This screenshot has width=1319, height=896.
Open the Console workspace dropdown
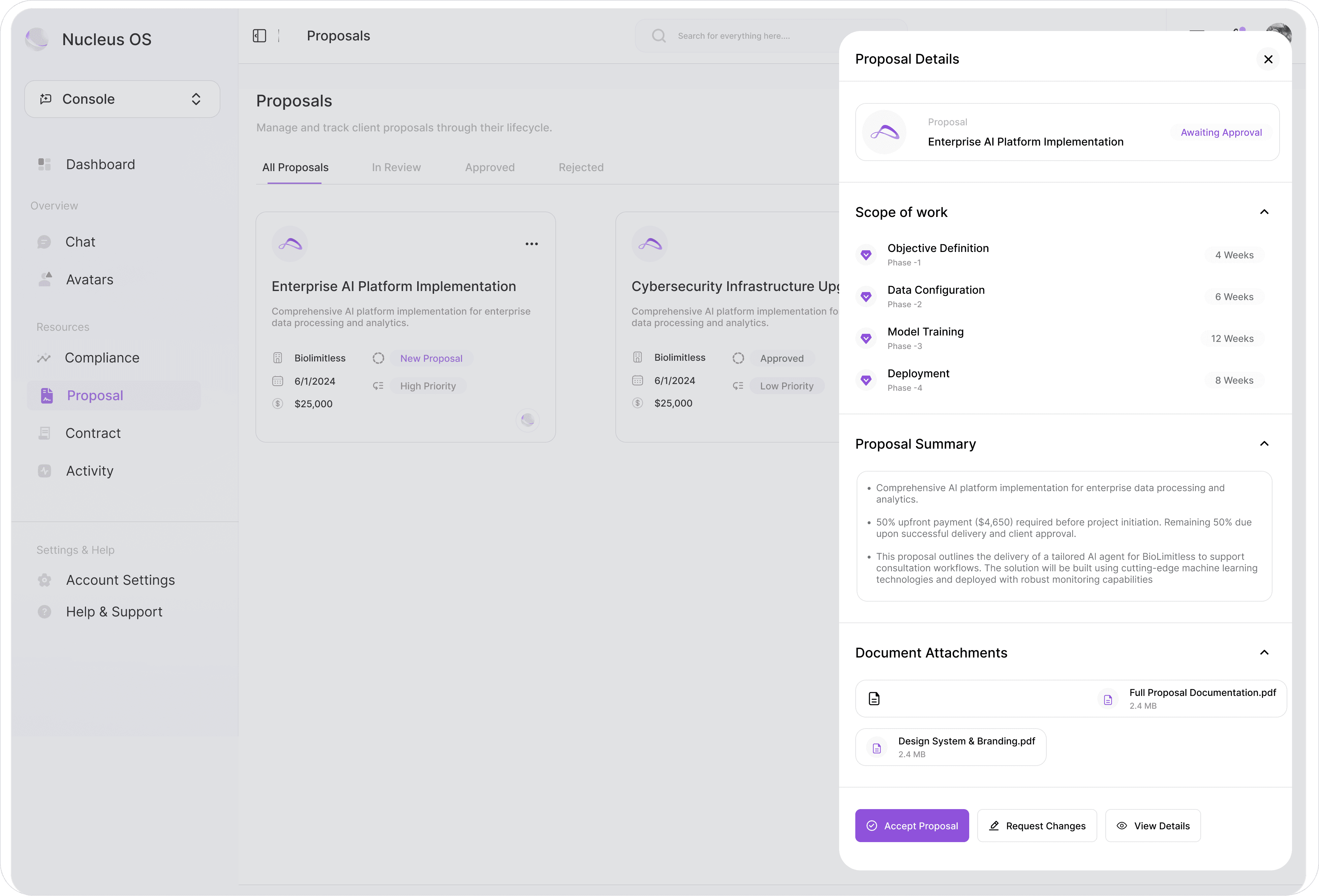click(122, 99)
